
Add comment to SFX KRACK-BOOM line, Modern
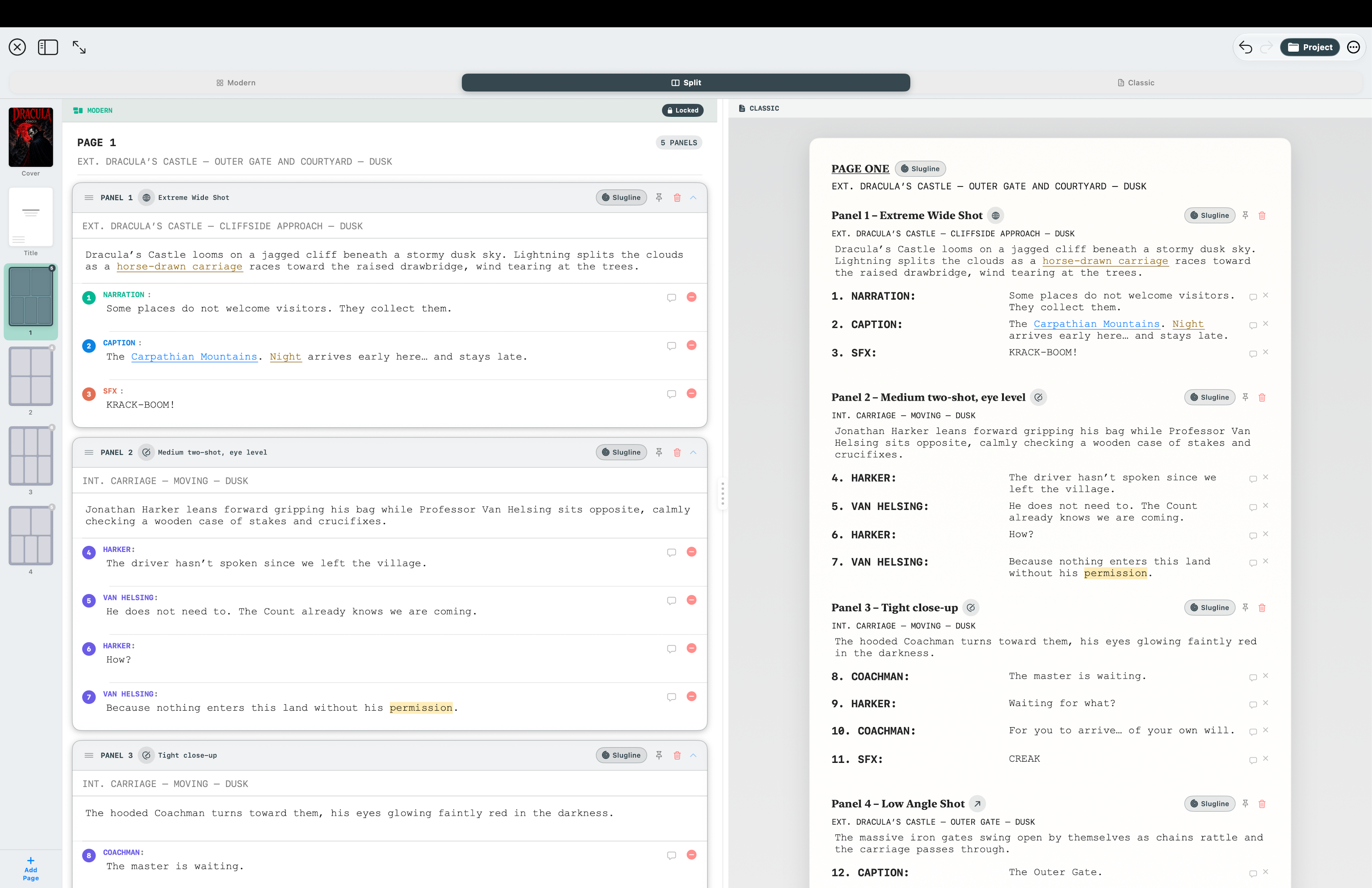[672, 394]
